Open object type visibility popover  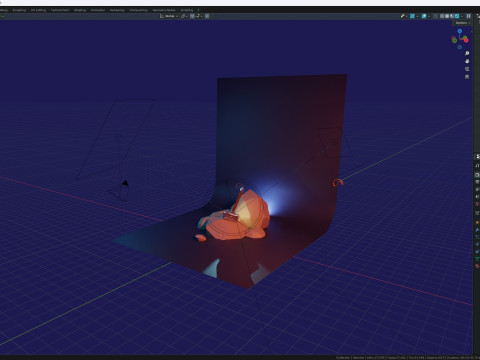404,16
